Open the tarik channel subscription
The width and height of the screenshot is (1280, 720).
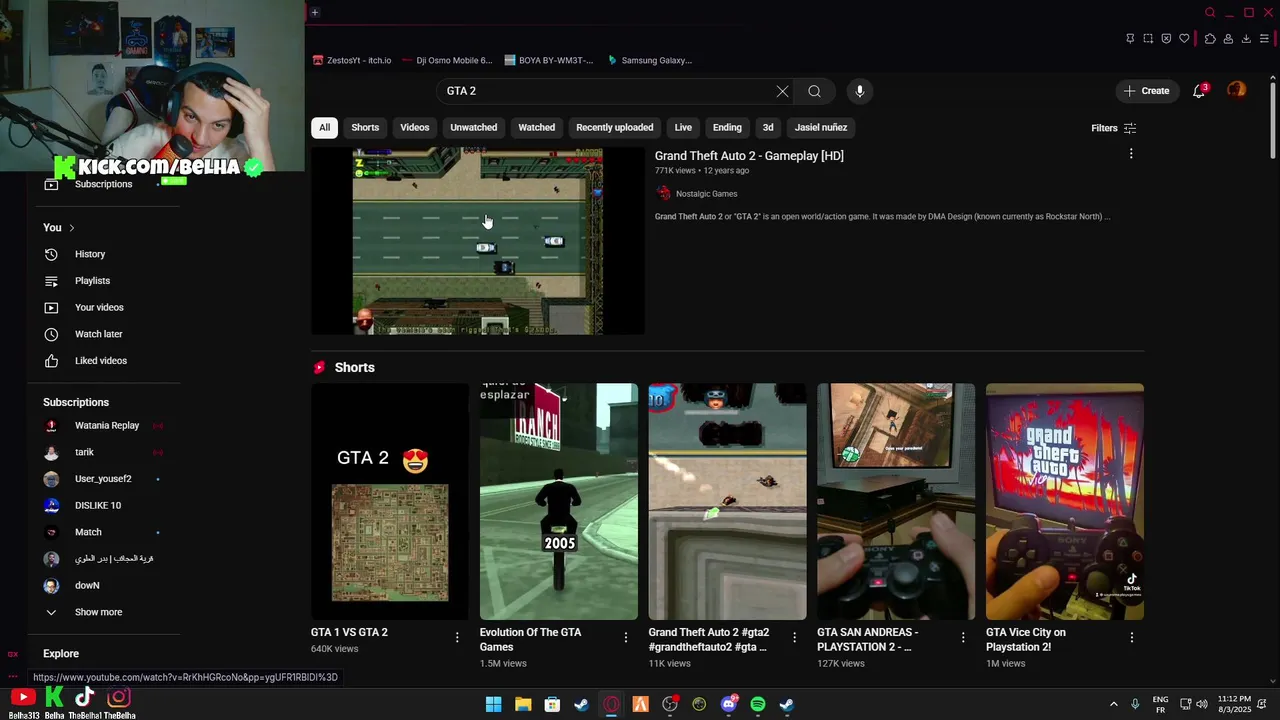[x=84, y=452]
